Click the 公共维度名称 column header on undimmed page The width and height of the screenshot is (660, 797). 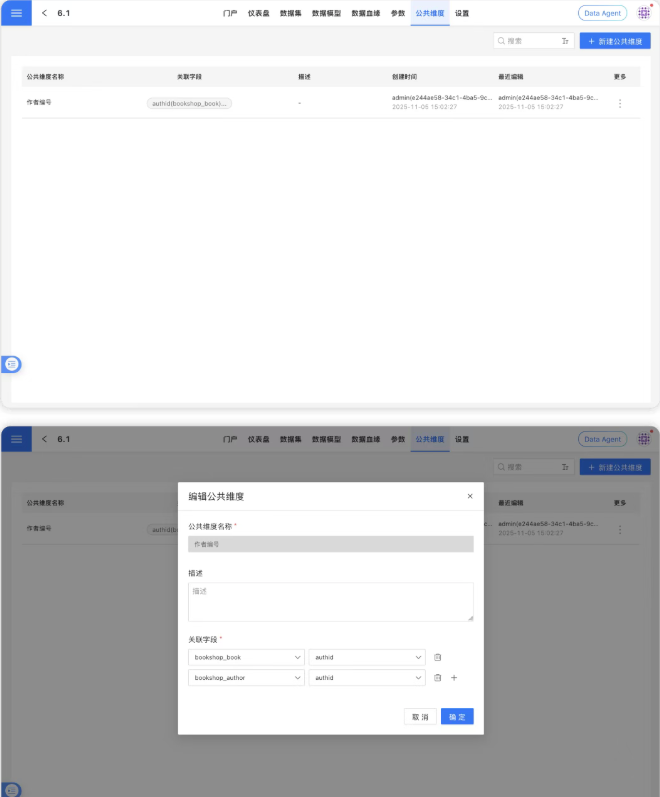click(x=45, y=77)
